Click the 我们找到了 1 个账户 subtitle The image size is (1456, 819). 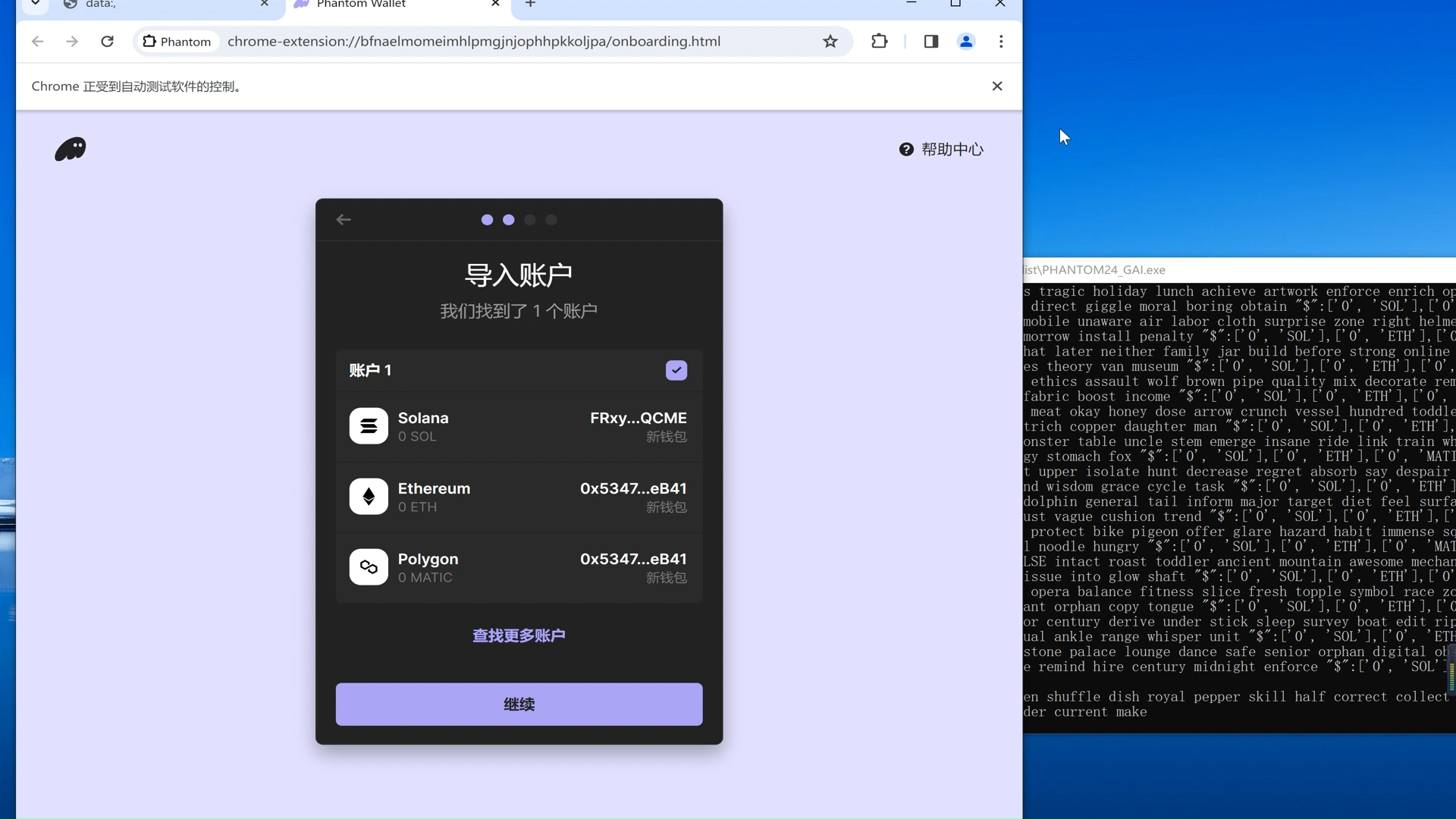tap(519, 312)
